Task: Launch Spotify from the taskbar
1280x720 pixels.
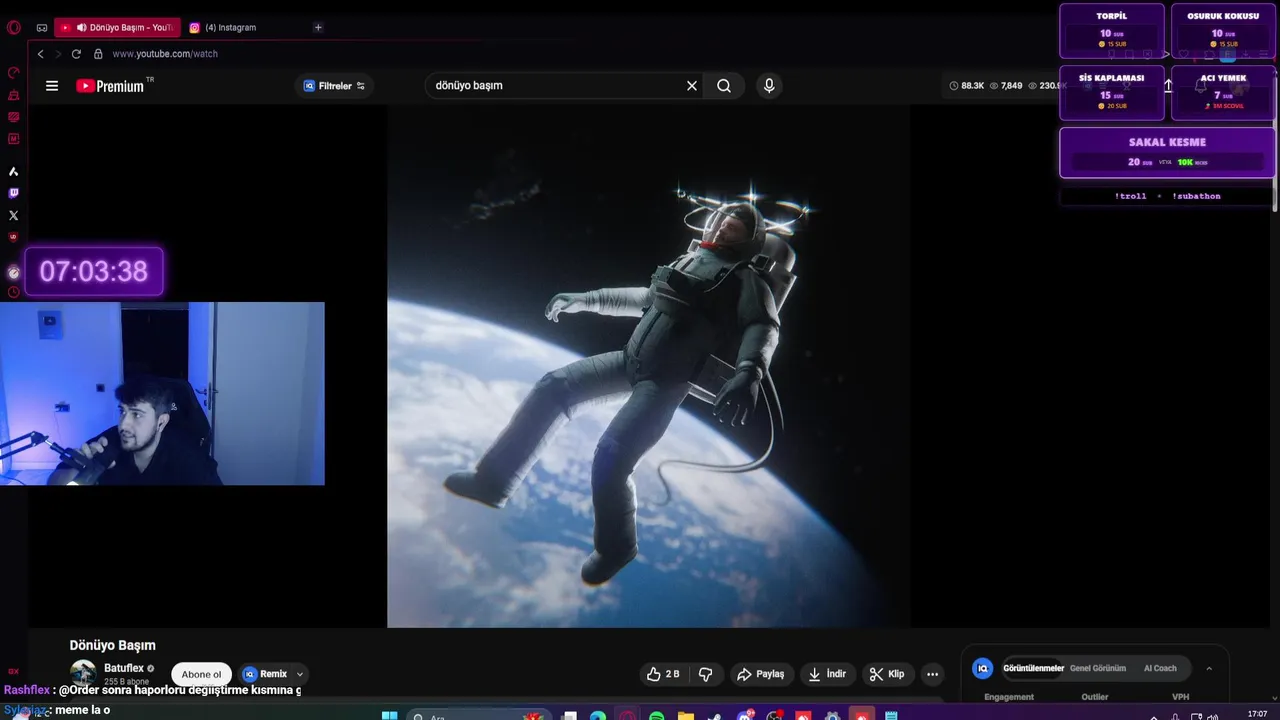Action: [656, 716]
